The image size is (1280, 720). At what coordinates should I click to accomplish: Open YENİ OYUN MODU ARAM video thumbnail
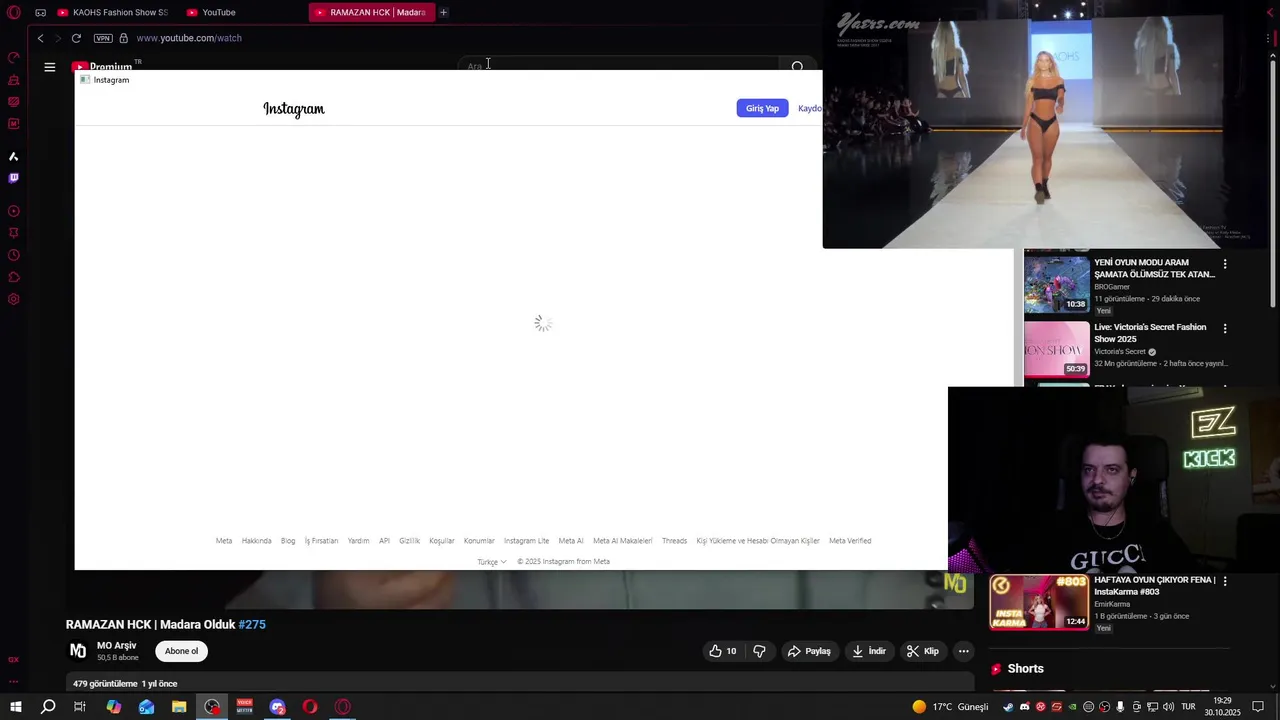click(x=1056, y=284)
